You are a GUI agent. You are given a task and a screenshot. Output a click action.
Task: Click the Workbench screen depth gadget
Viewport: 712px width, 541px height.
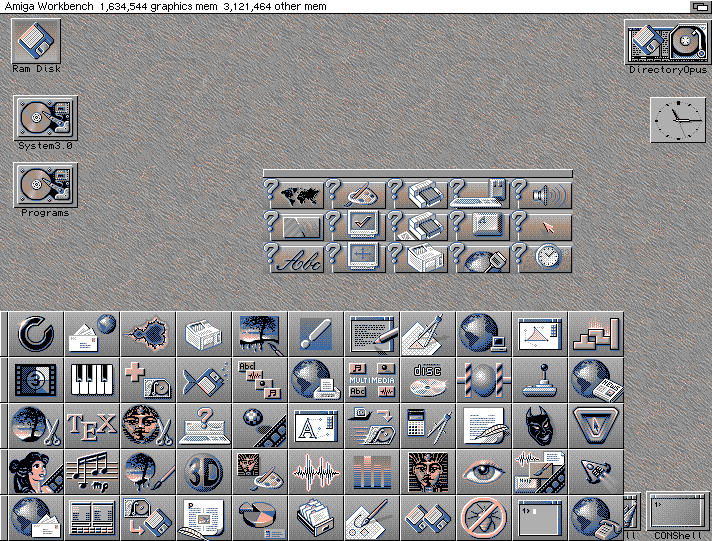click(x=700, y=6)
